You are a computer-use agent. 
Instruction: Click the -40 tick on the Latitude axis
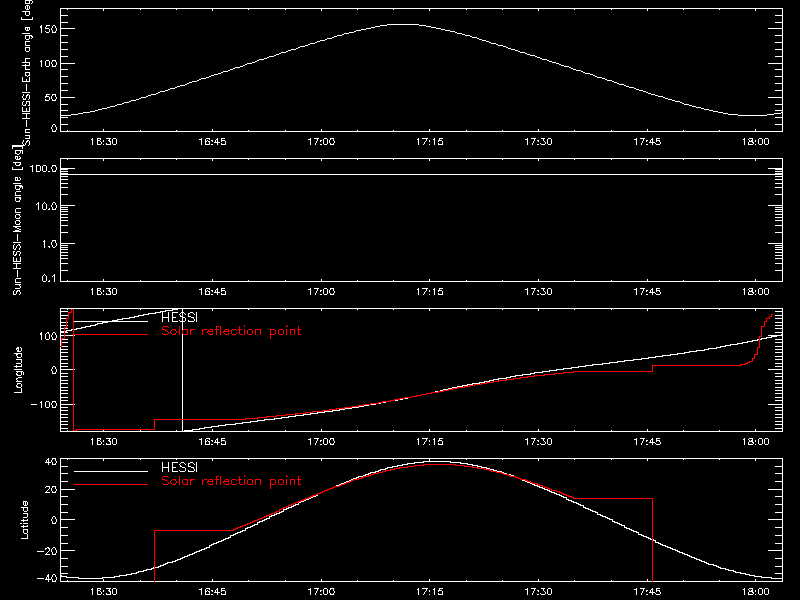pyautogui.click(x=47, y=578)
